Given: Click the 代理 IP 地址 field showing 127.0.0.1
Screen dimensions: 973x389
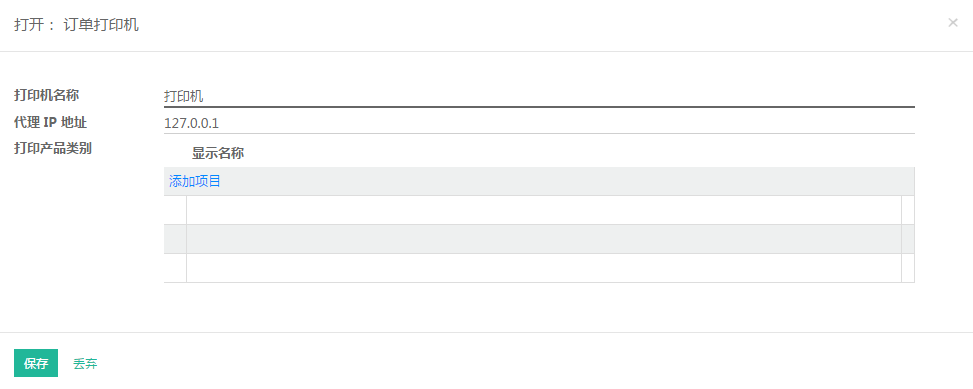Looking at the screenshot, I should 539,123.
